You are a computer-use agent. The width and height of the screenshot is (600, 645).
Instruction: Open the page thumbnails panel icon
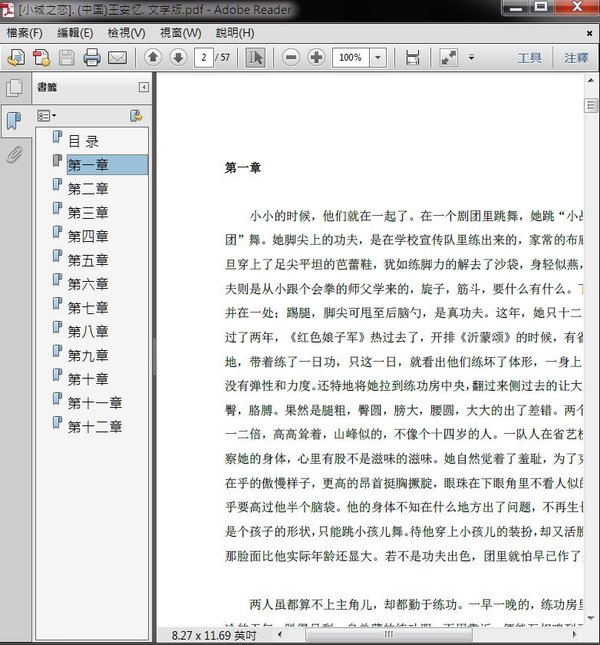14,88
